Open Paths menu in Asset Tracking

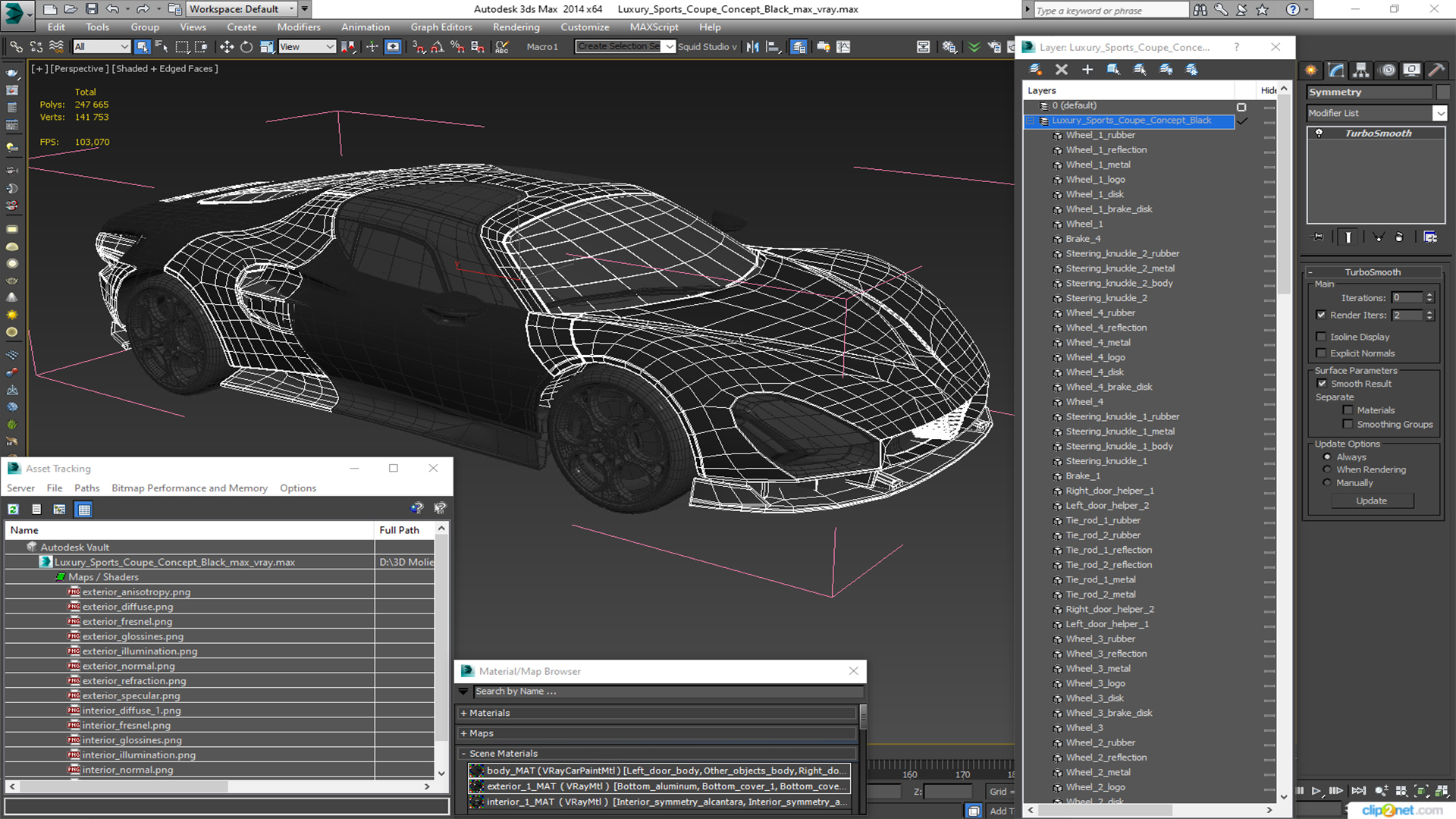86,488
